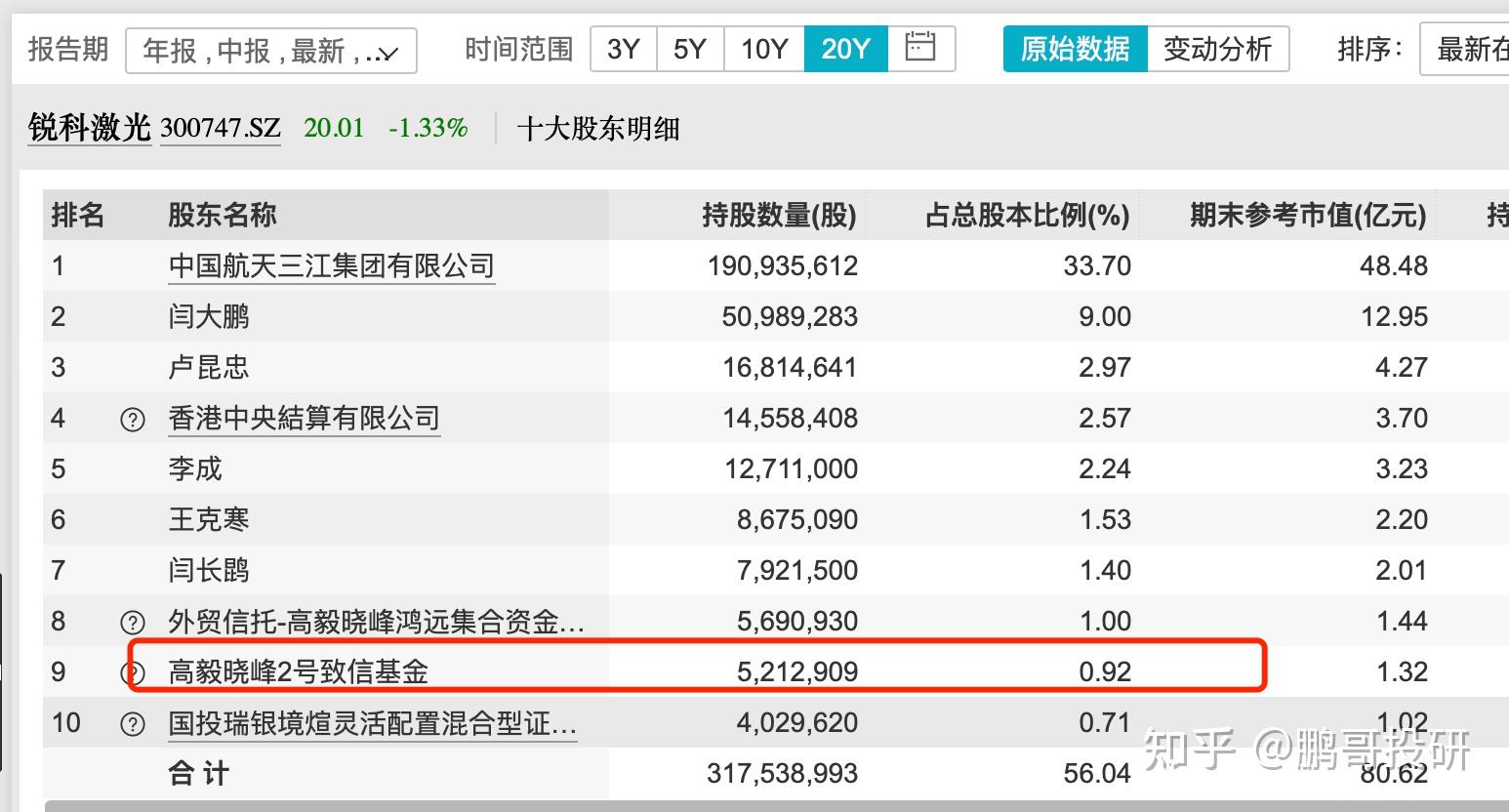Click the stock price 20.01
The height and width of the screenshot is (812, 1509).
334,128
